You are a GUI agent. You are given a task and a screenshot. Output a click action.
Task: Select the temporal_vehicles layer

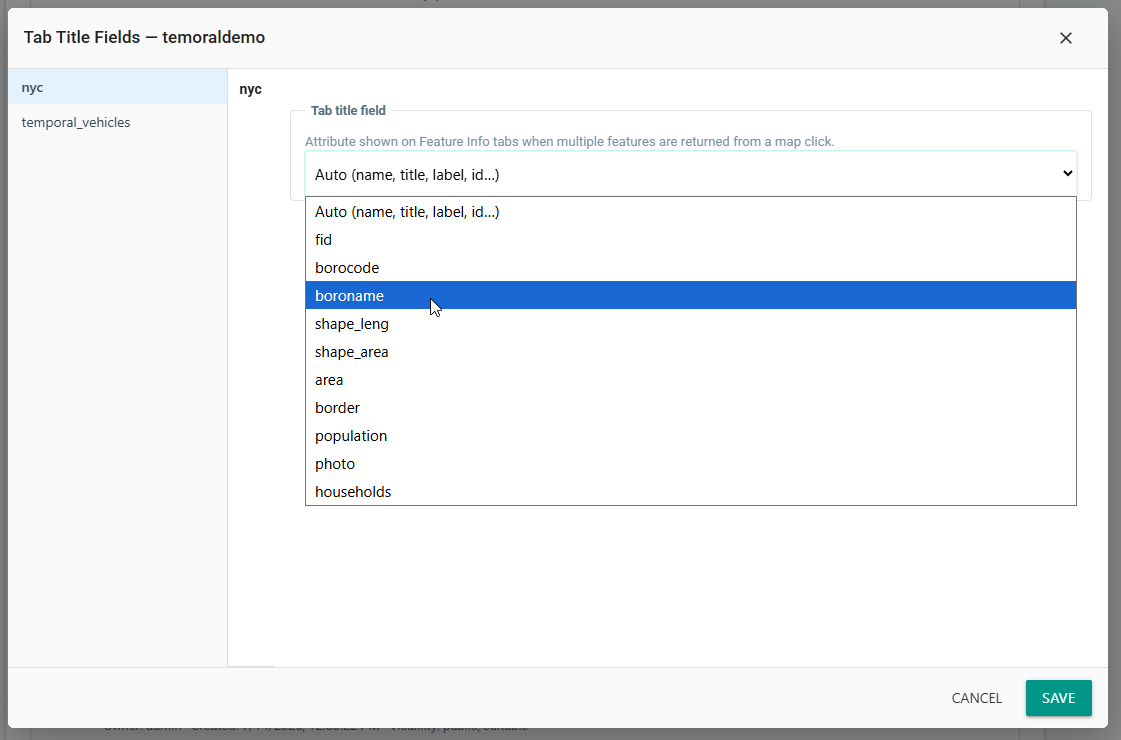[118, 122]
